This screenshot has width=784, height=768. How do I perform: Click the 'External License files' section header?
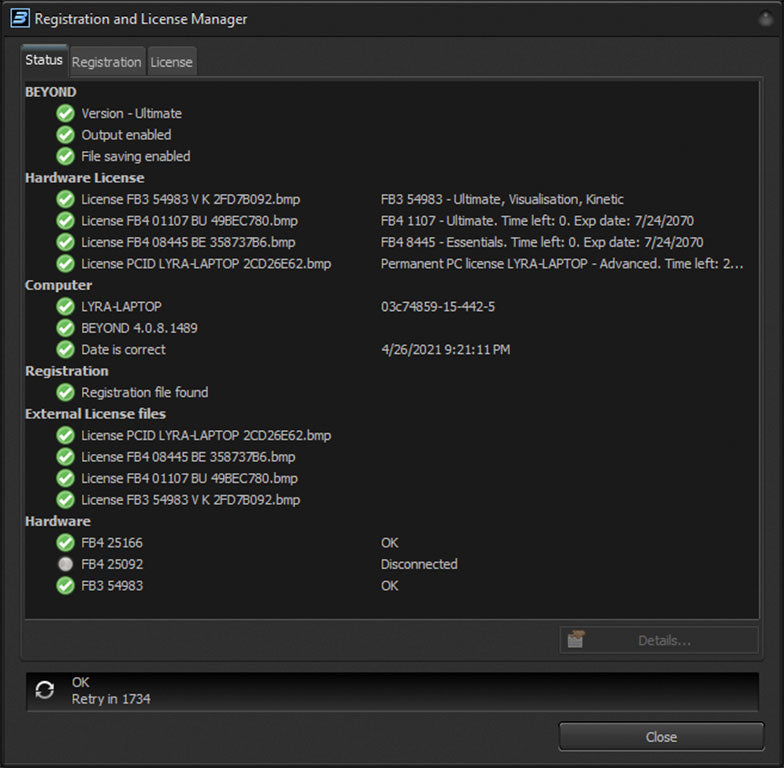point(96,414)
